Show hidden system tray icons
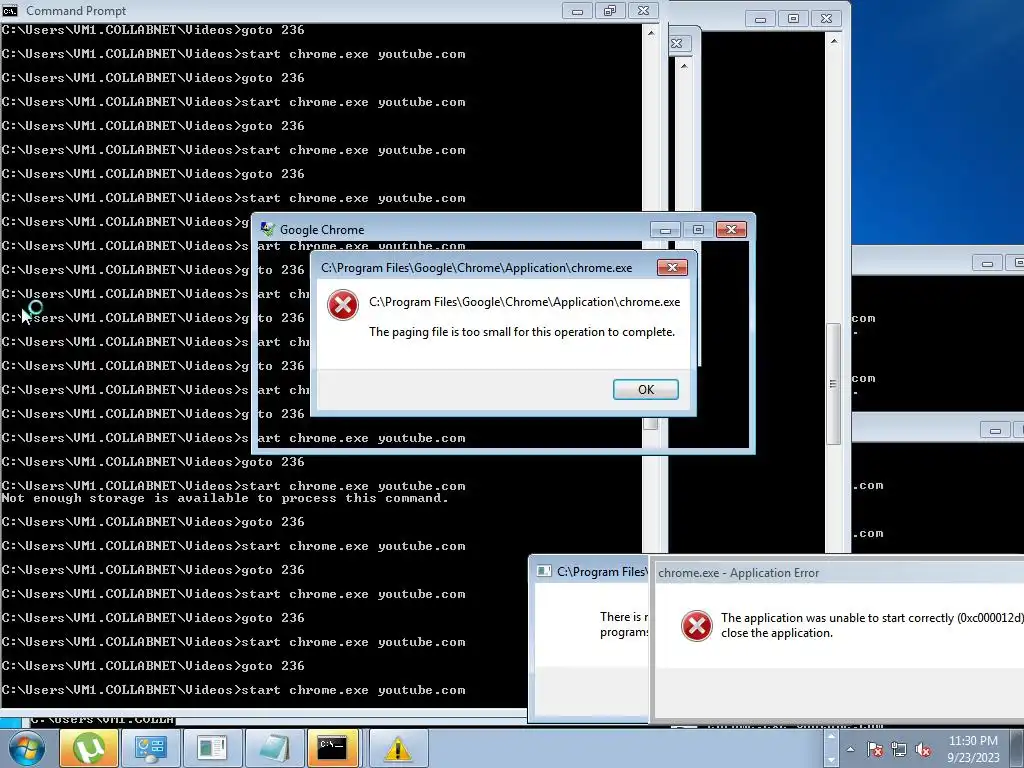 coord(850,750)
